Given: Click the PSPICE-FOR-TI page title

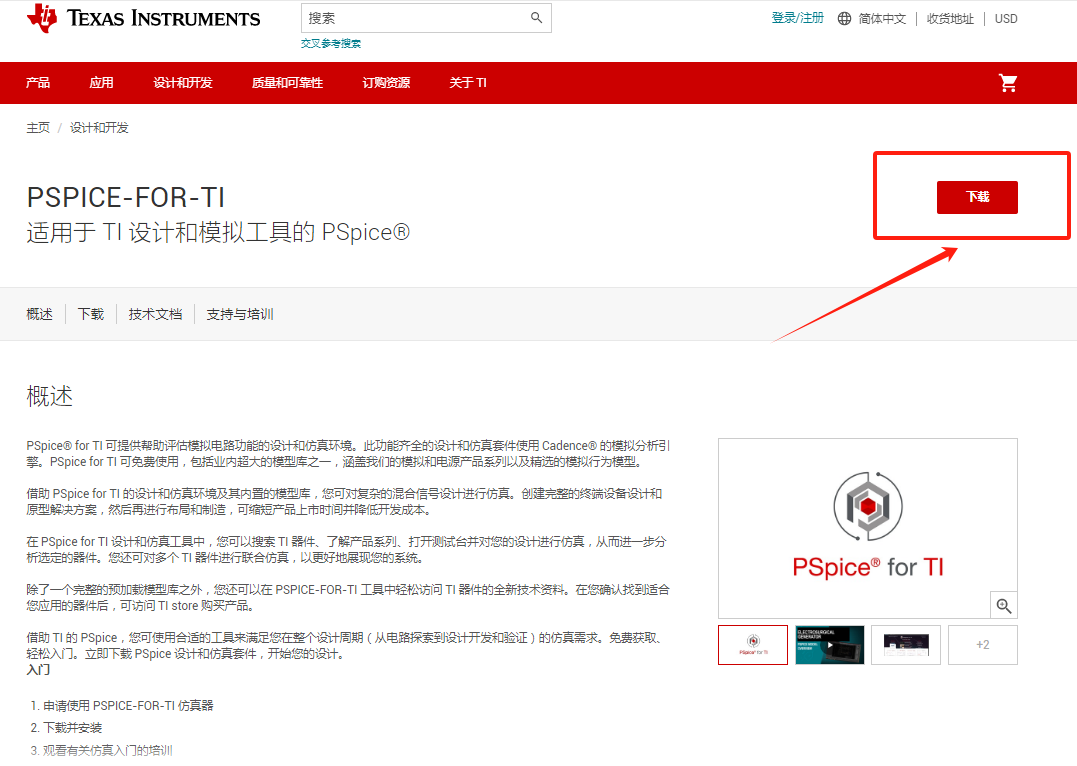Looking at the screenshot, I should coord(126,198).
